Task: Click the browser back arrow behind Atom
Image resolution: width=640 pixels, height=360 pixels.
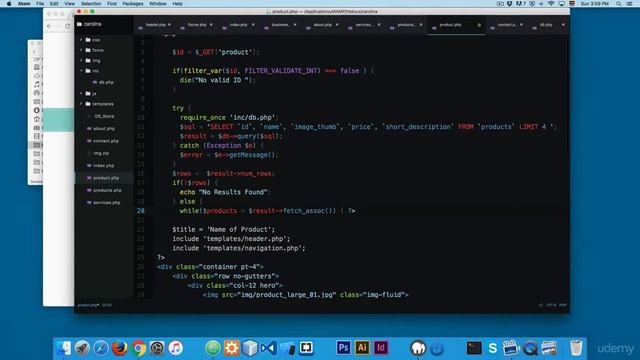Action: tap(49, 26)
